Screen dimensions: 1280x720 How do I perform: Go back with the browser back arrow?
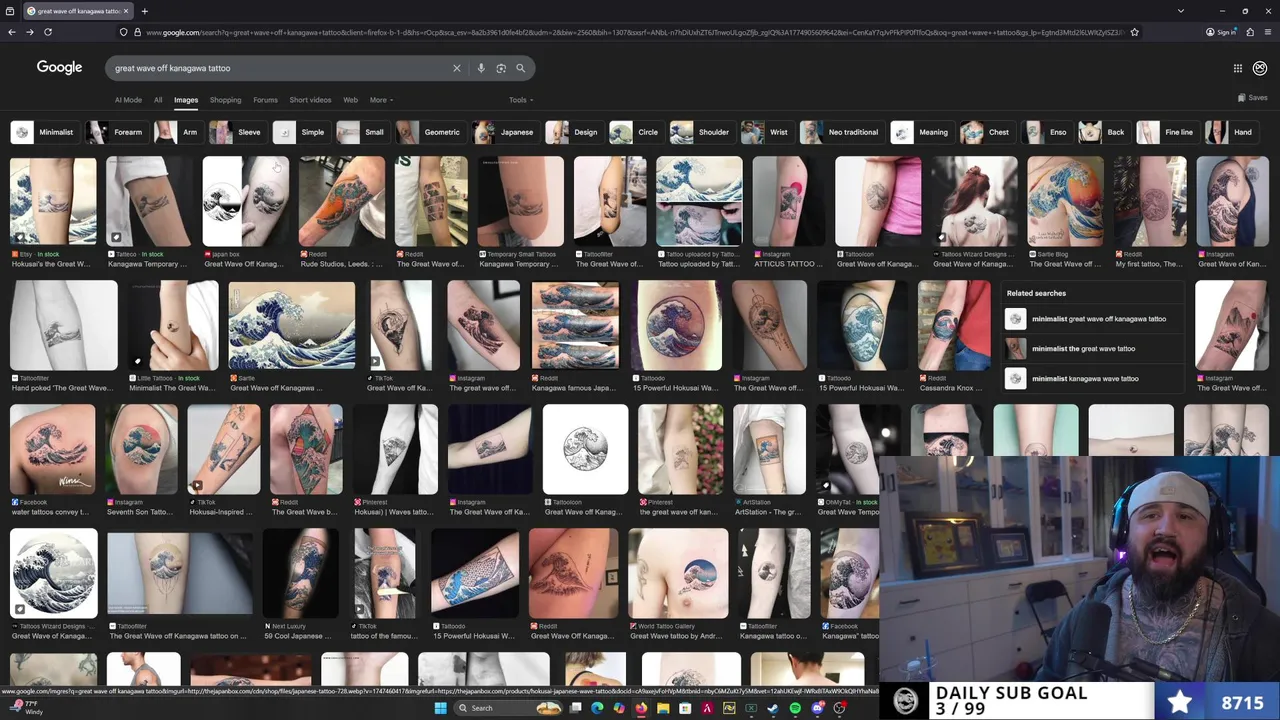12,32
